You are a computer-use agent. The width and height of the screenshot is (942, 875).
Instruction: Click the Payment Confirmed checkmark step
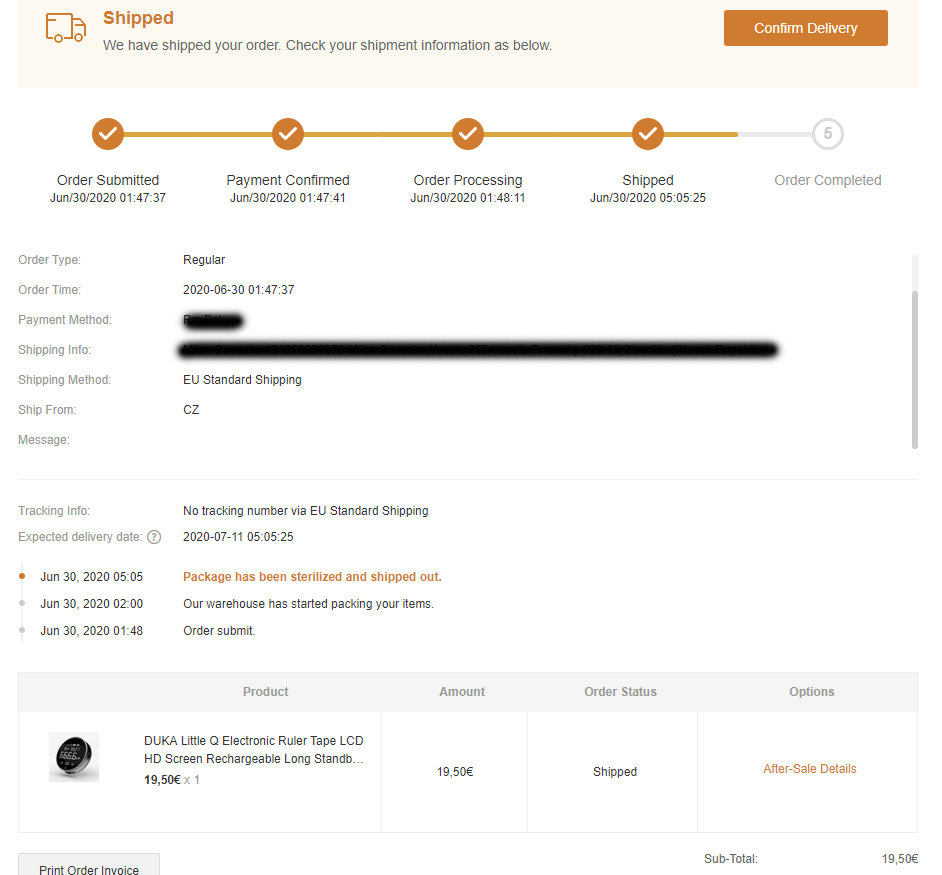[288, 133]
